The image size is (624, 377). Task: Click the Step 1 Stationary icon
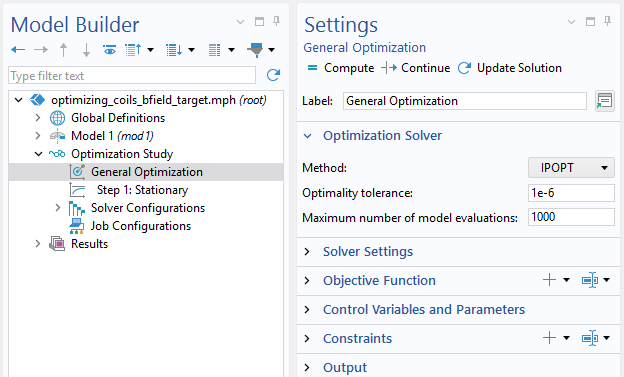coord(77,190)
